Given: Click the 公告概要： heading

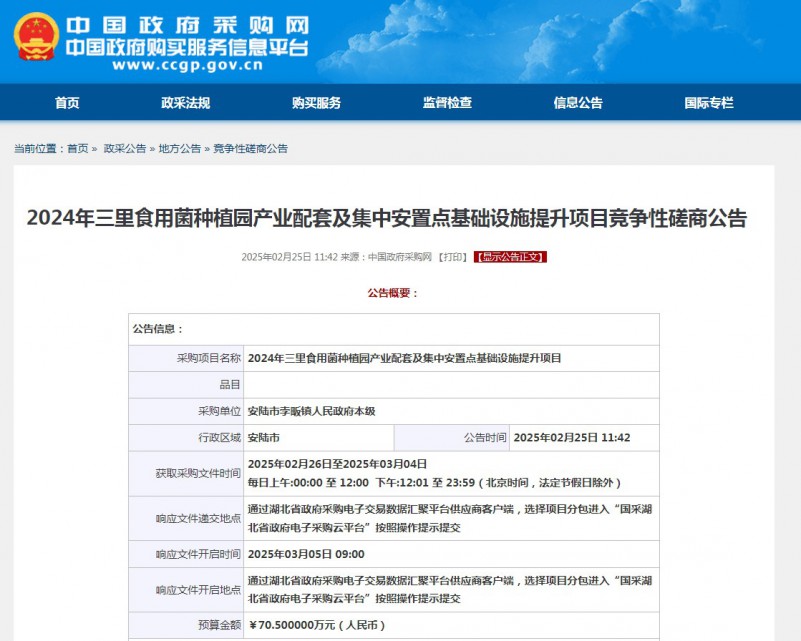Looking at the screenshot, I should [x=393, y=293].
